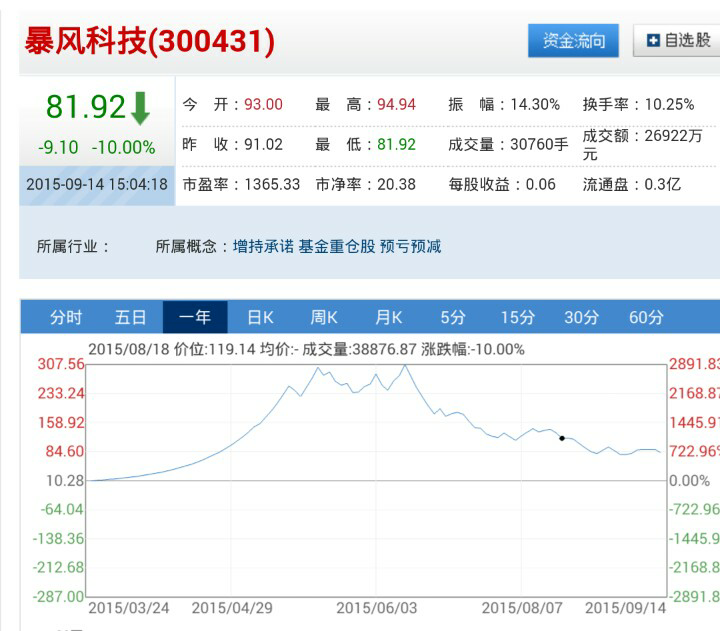The height and width of the screenshot is (631, 720).
Task: Click the 流通盘 value 0.3亿
Action: pyautogui.click(x=663, y=185)
